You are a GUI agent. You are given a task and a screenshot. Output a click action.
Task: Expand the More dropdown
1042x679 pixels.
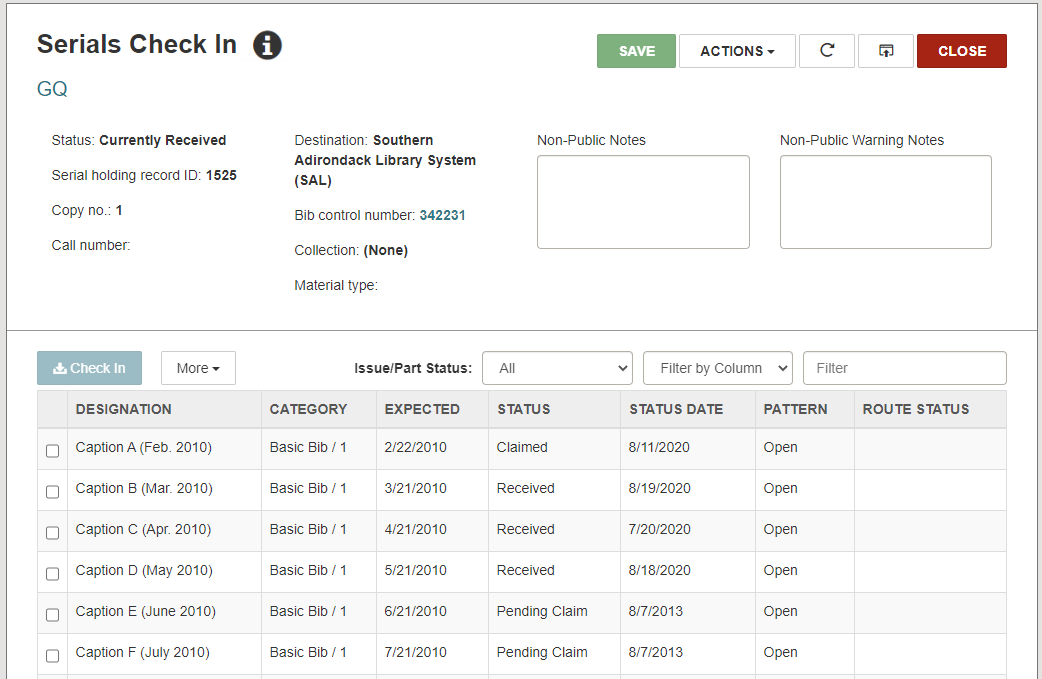[198, 368]
